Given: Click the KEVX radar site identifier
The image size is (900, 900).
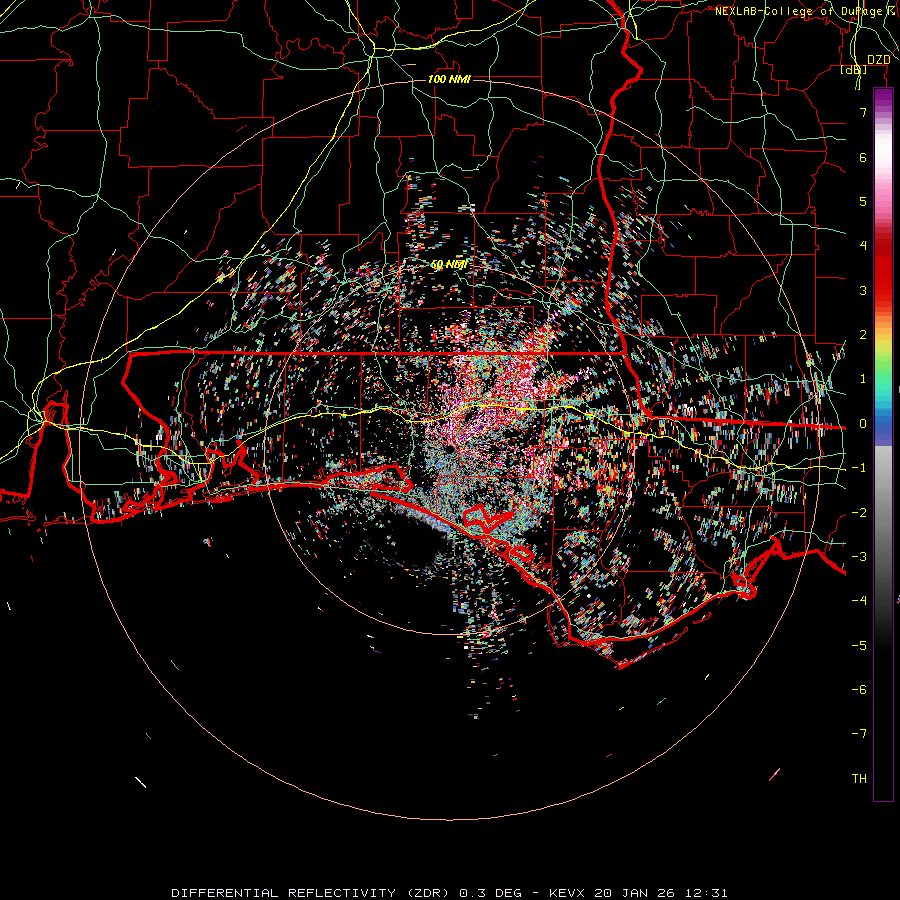Looking at the screenshot, I should click(x=568, y=893).
